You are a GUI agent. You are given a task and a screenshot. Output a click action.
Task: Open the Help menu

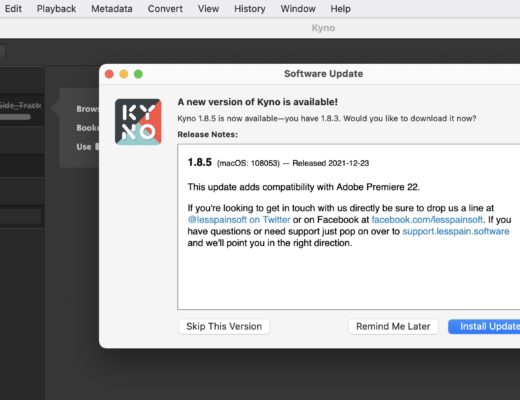click(340, 9)
